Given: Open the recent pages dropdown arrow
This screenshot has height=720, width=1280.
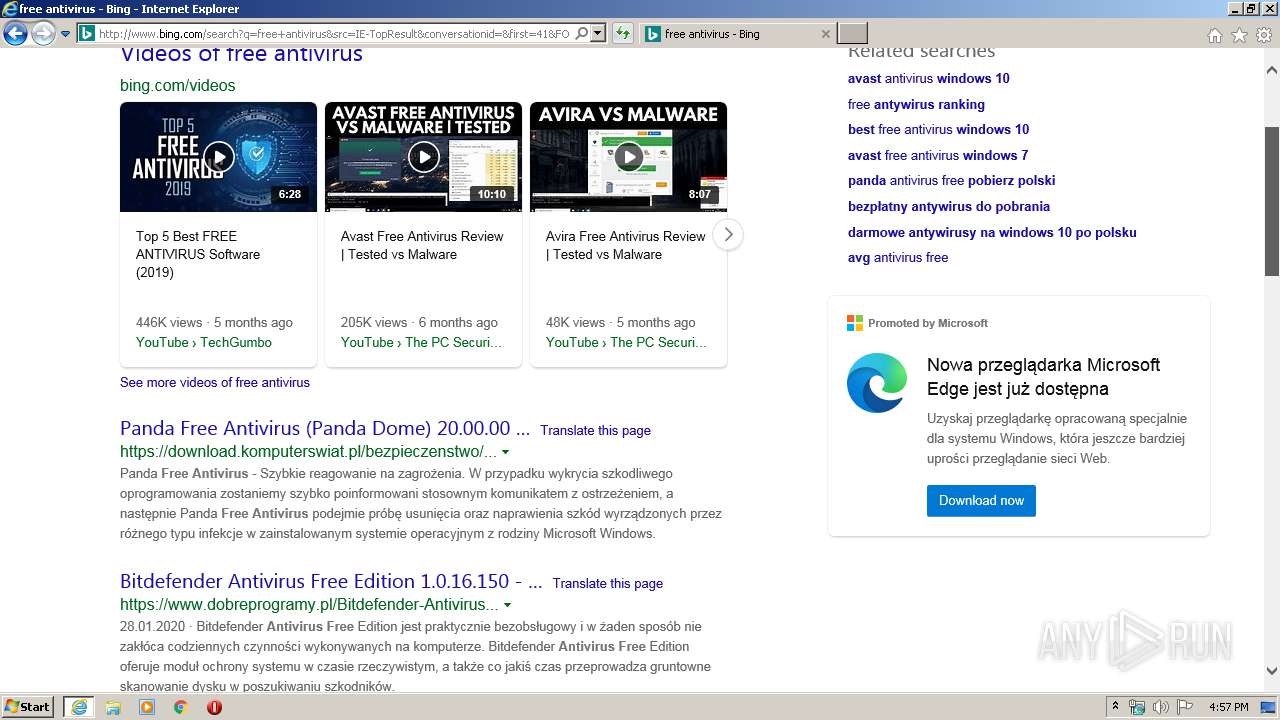Looking at the screenshot, I should (x=66, y=34).
